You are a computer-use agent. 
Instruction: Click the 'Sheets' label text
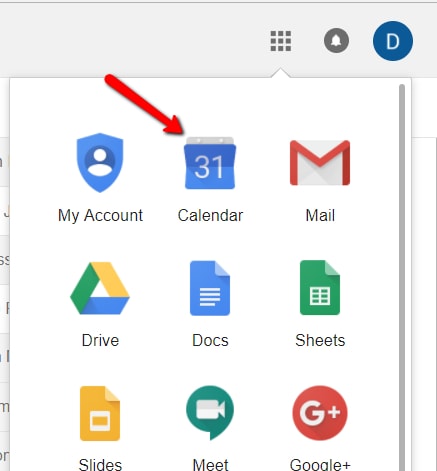pos(320,340)
